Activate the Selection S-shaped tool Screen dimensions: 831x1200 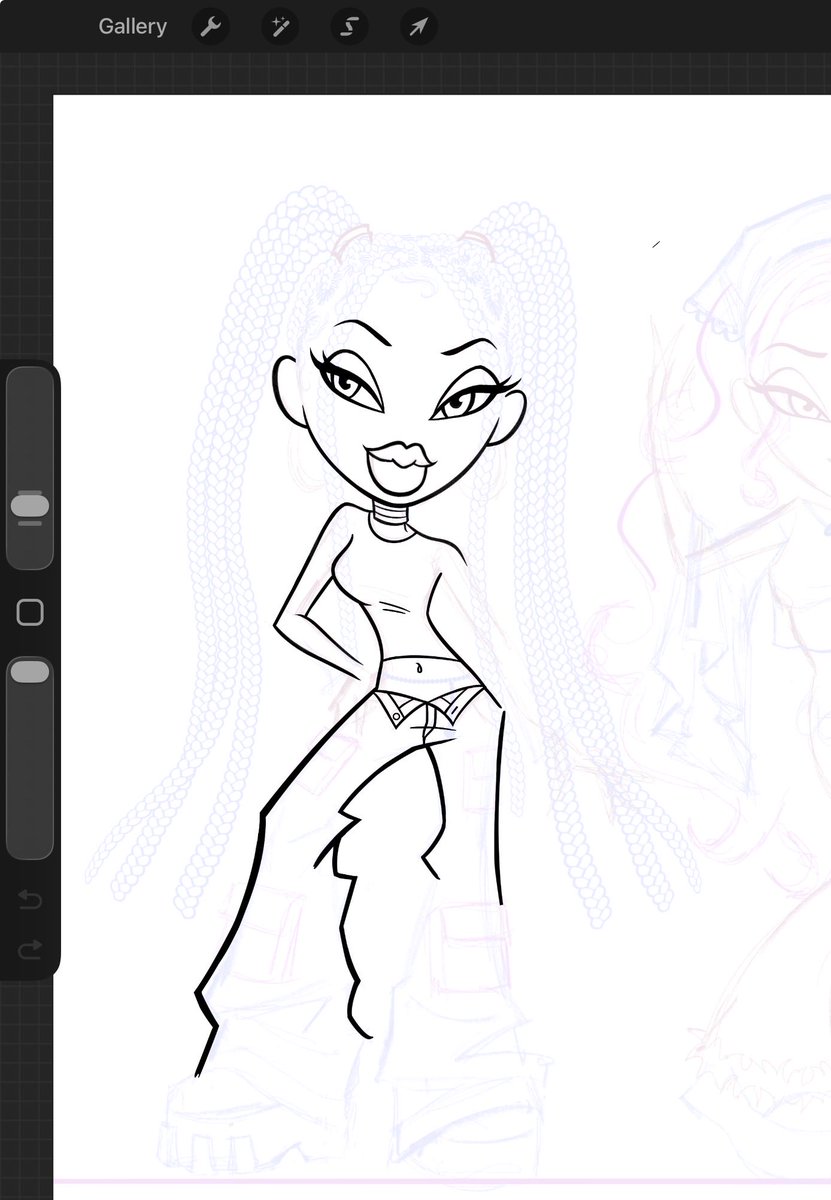pos(349,26)
